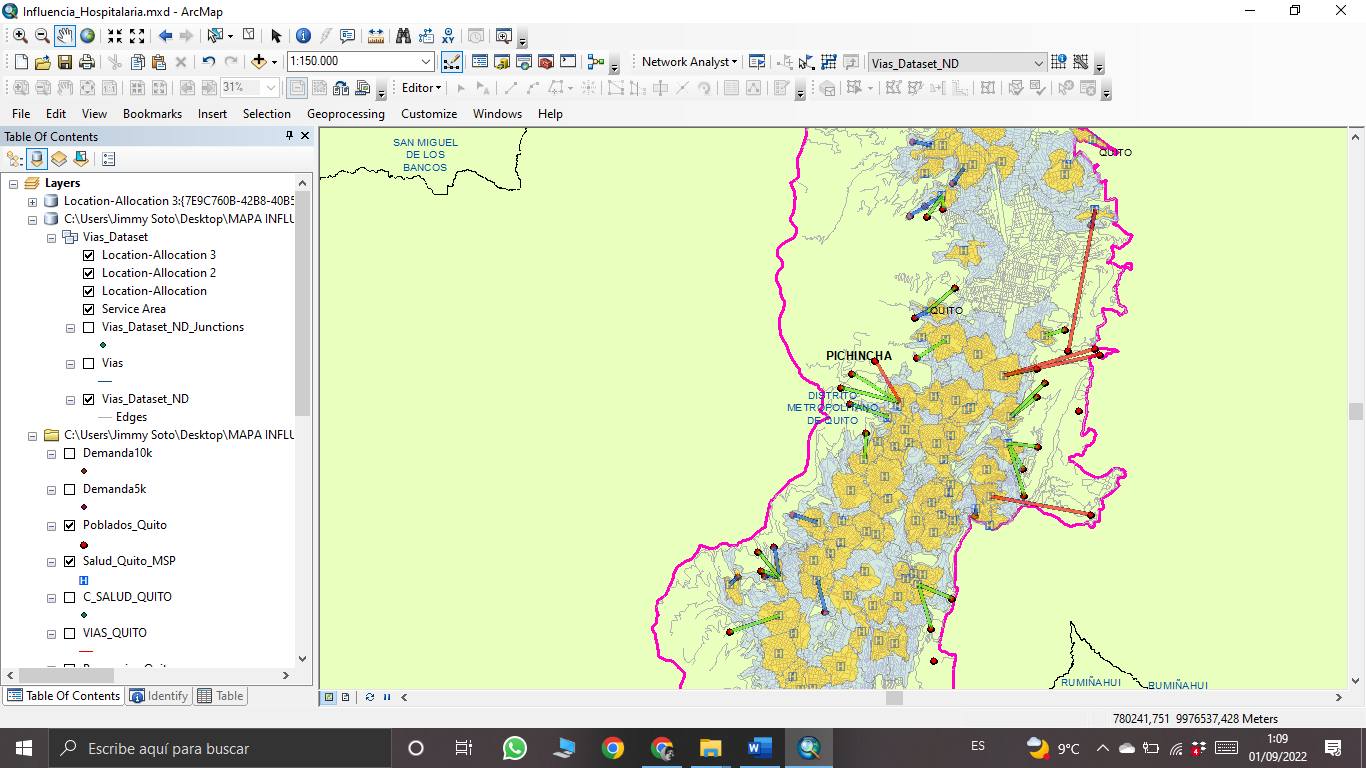Open the HTML Popup tool
Screen dimensions: 1366x768
[x=348, y=36]
